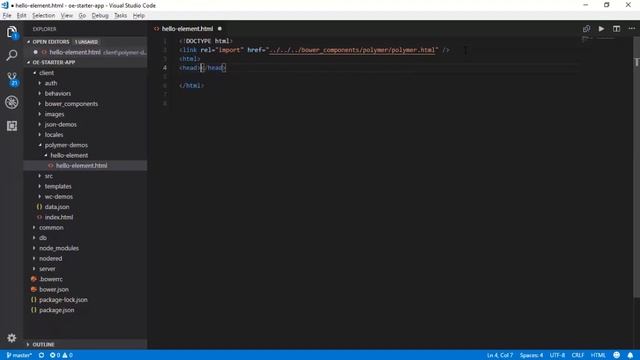Follow the polymer.html href link in editor
The width and height of the screenshot is (640, 360).
point(352,50)
